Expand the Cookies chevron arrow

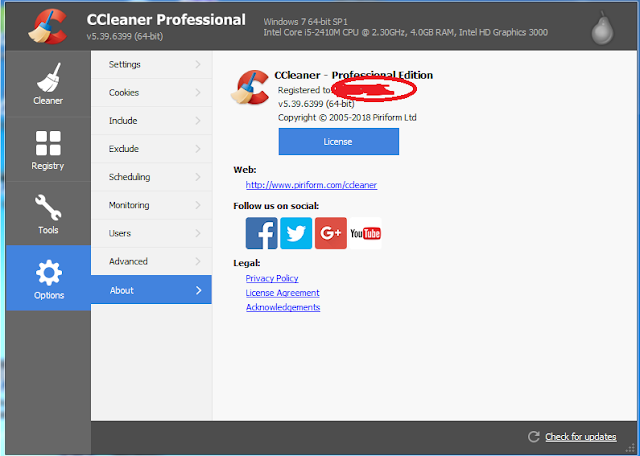(198, 92)
